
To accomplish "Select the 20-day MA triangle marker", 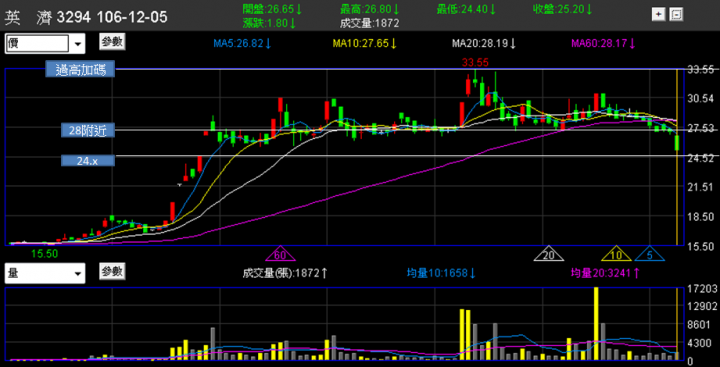I will 549,254.
